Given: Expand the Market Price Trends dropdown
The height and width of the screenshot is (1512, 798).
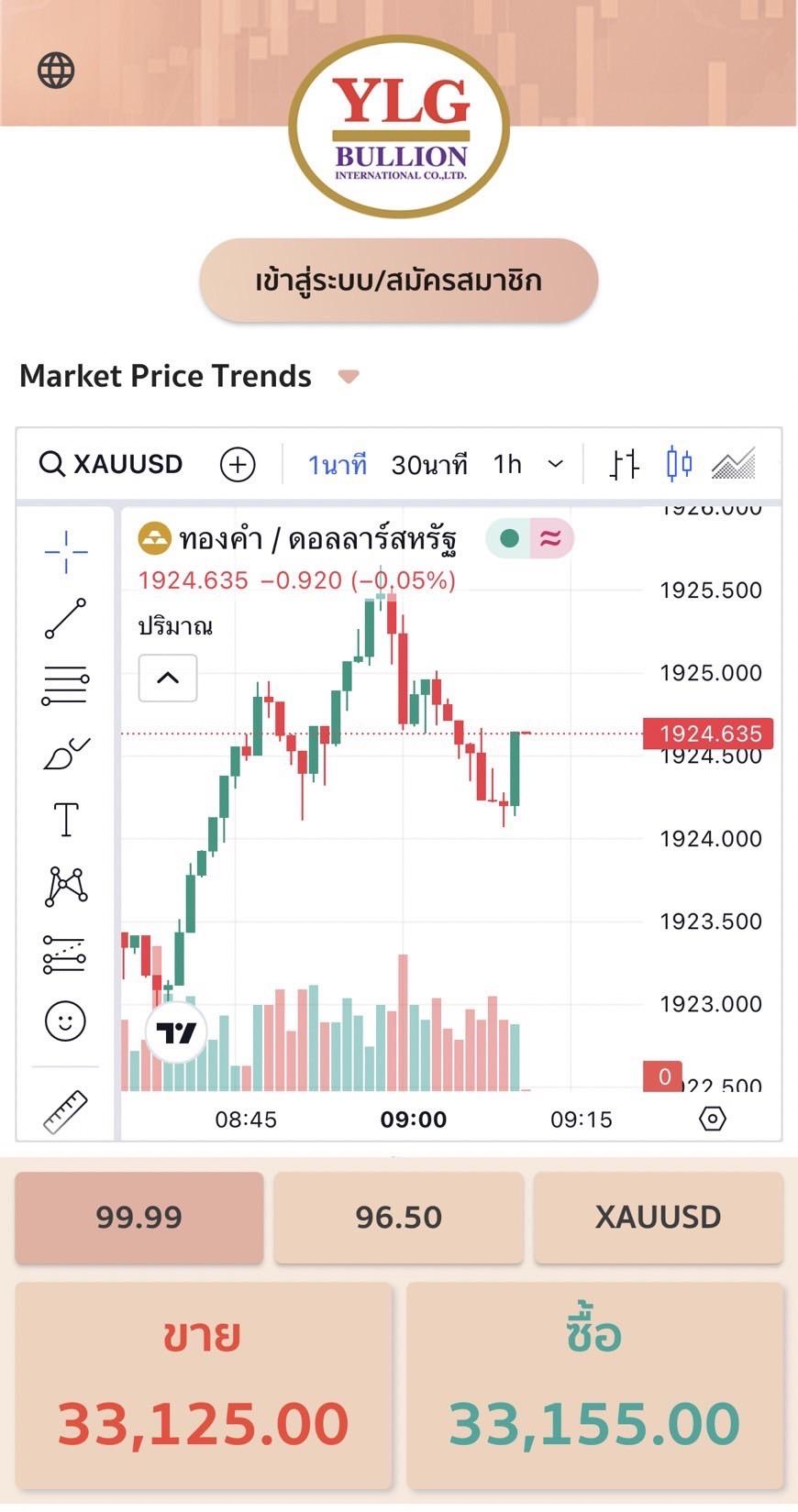Looking at the screenshot, I should click(x=349, y=376).
